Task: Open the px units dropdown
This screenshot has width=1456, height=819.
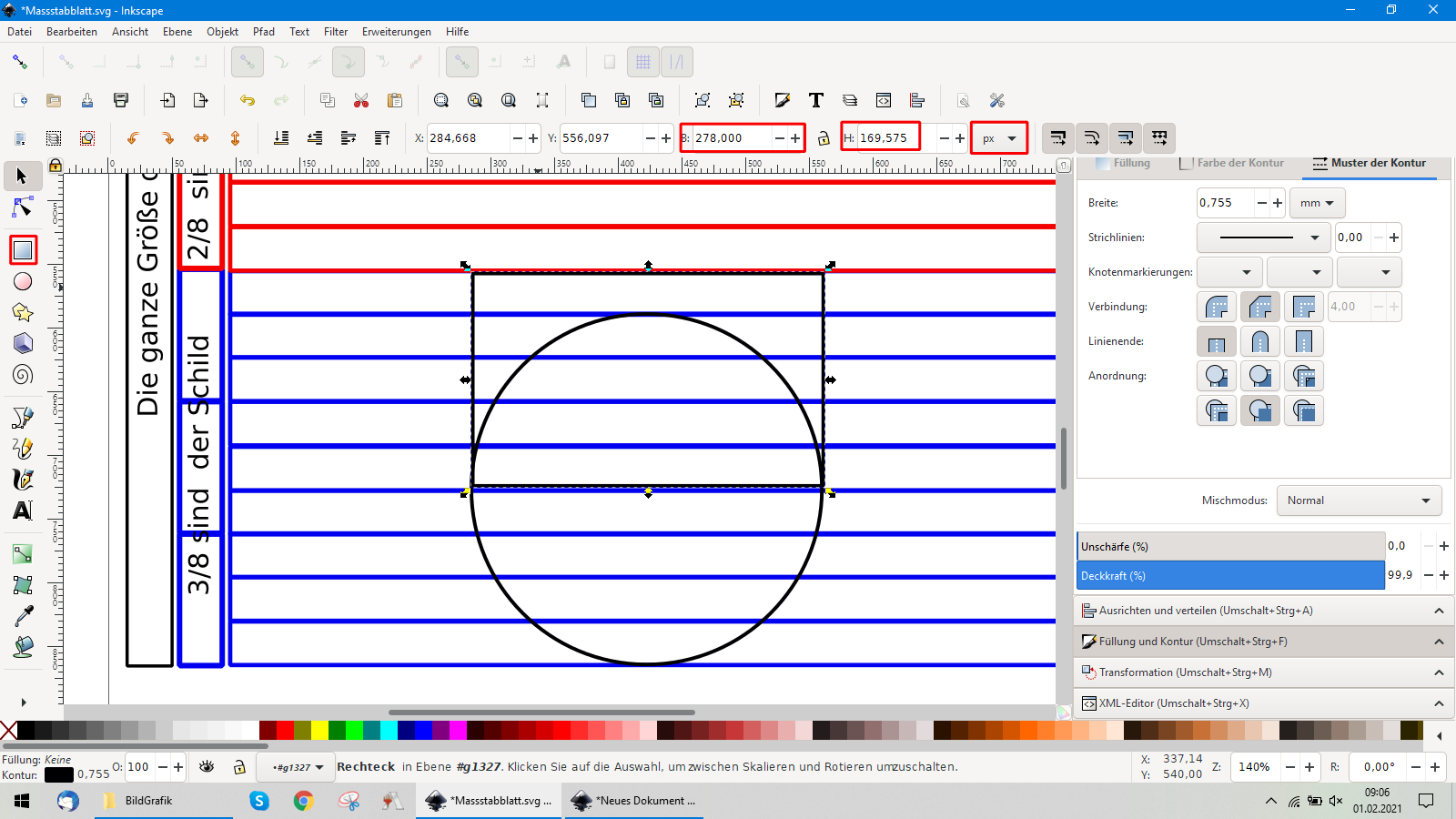Action: click(999, 138)
